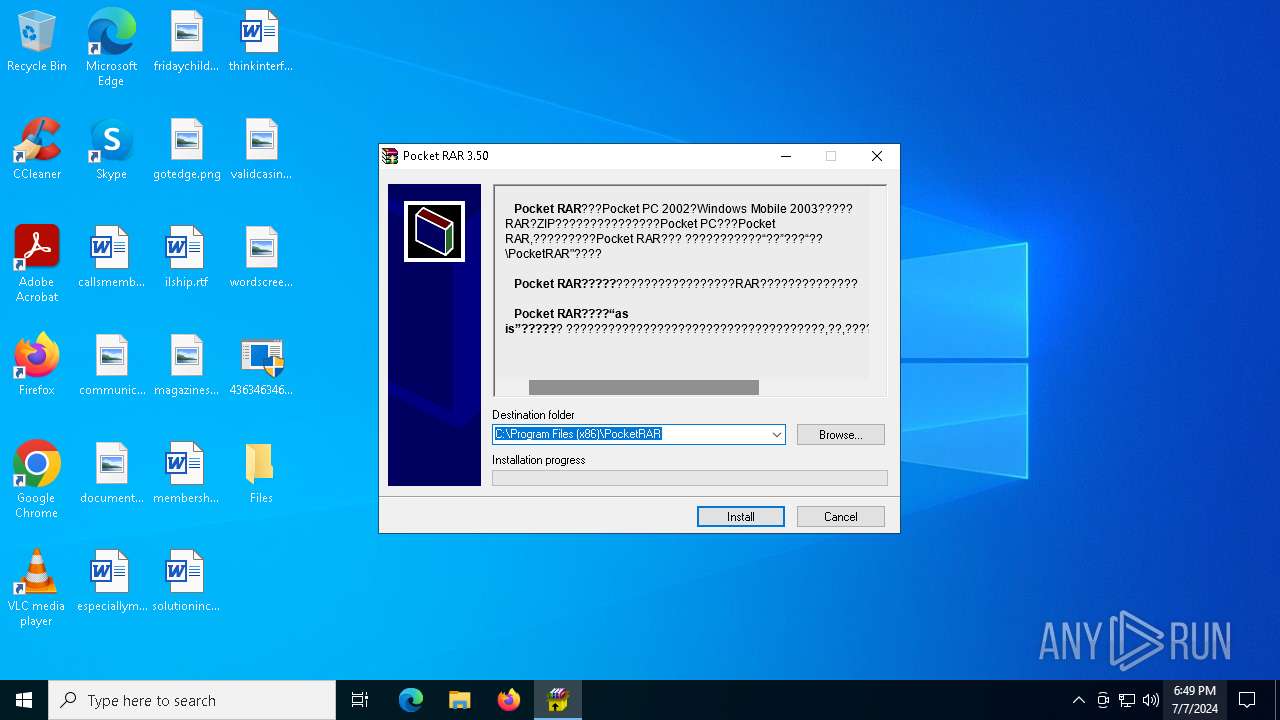Screen dimensions: 1280x720
Task: Click the Browse... button
Action: point(841,434)
